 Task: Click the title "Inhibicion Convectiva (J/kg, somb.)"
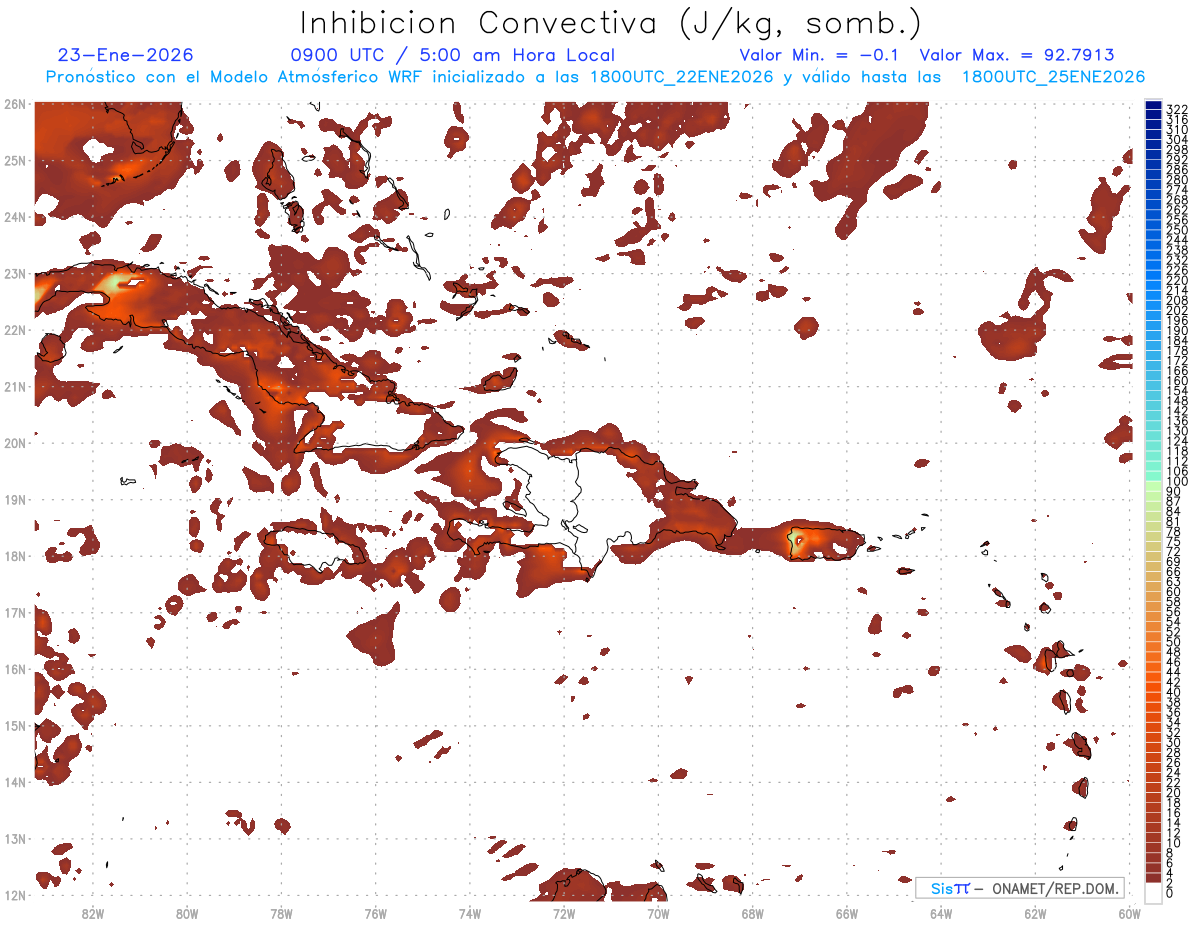click(611, 23)
